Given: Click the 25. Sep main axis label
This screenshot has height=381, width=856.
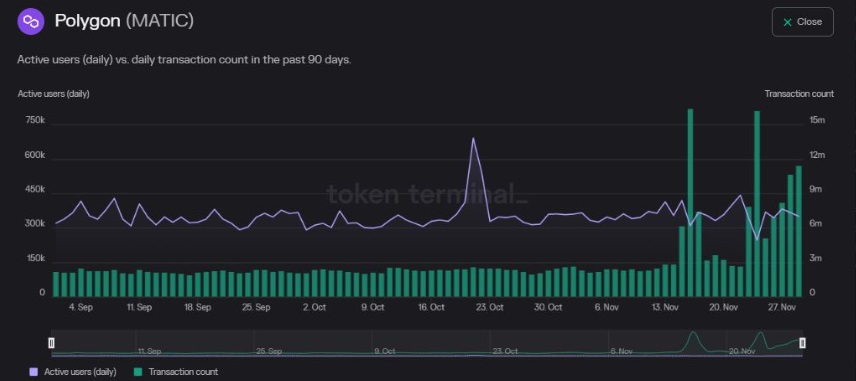Looking at the screenshot, I should point(256,307).
